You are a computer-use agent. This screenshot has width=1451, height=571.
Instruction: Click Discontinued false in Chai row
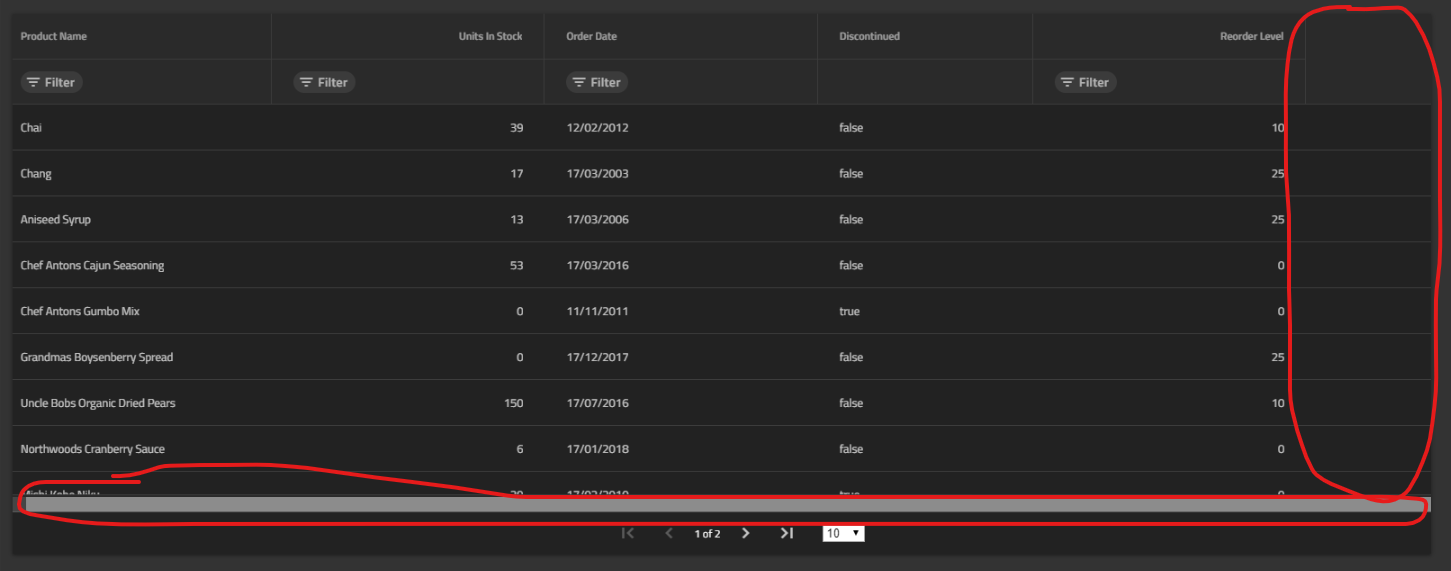coord(851,128)
